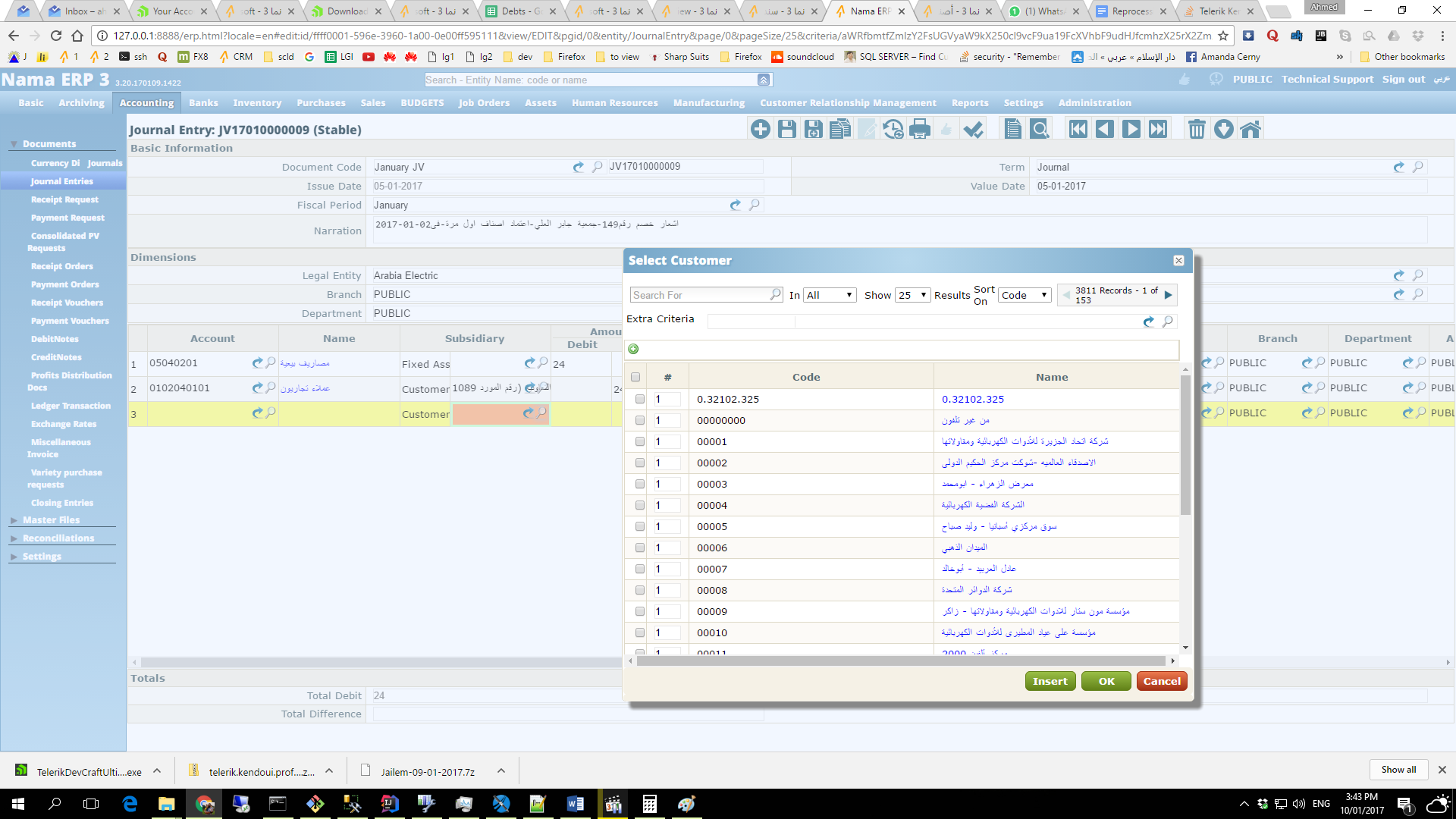Click the search list magnifier icon
Viewport: 1456px width, 819px height.
(1040, 129)
